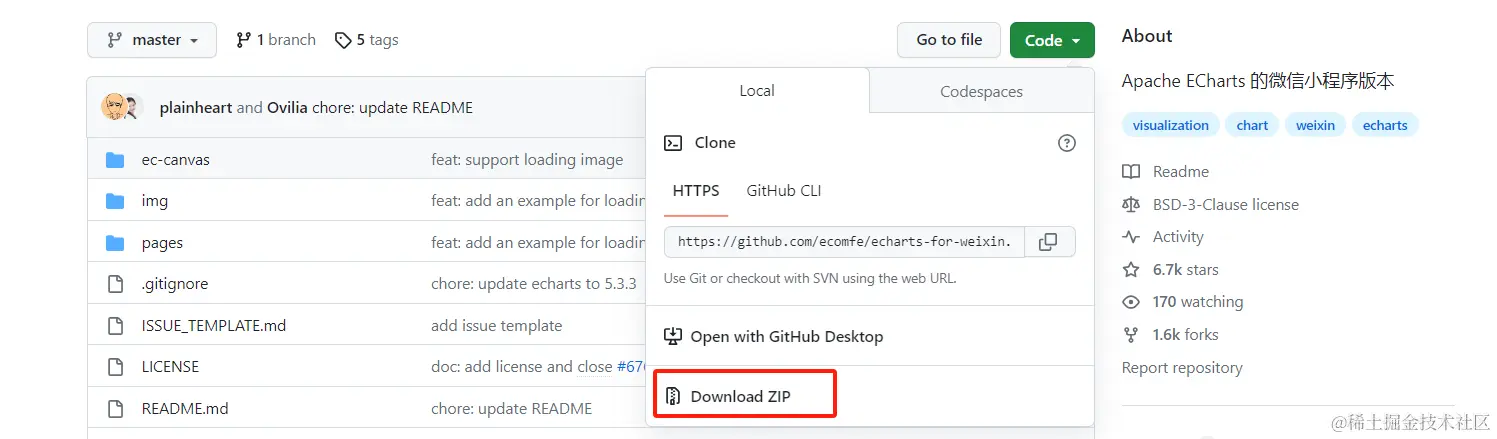Open ISSUE_TEMPLATE.md file
This screenshot has height=439, width=1497.
(214, 326)
